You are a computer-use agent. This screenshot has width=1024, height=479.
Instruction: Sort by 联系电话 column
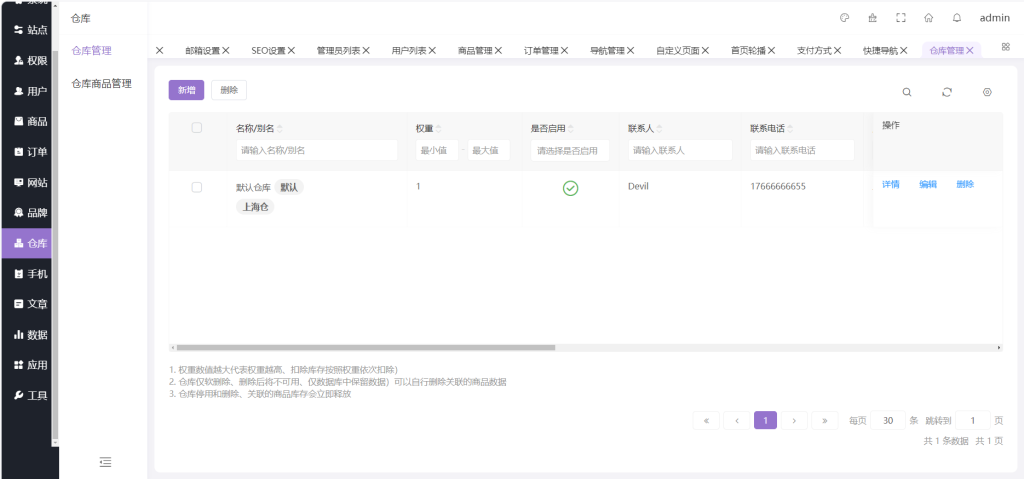coord(790,128)
